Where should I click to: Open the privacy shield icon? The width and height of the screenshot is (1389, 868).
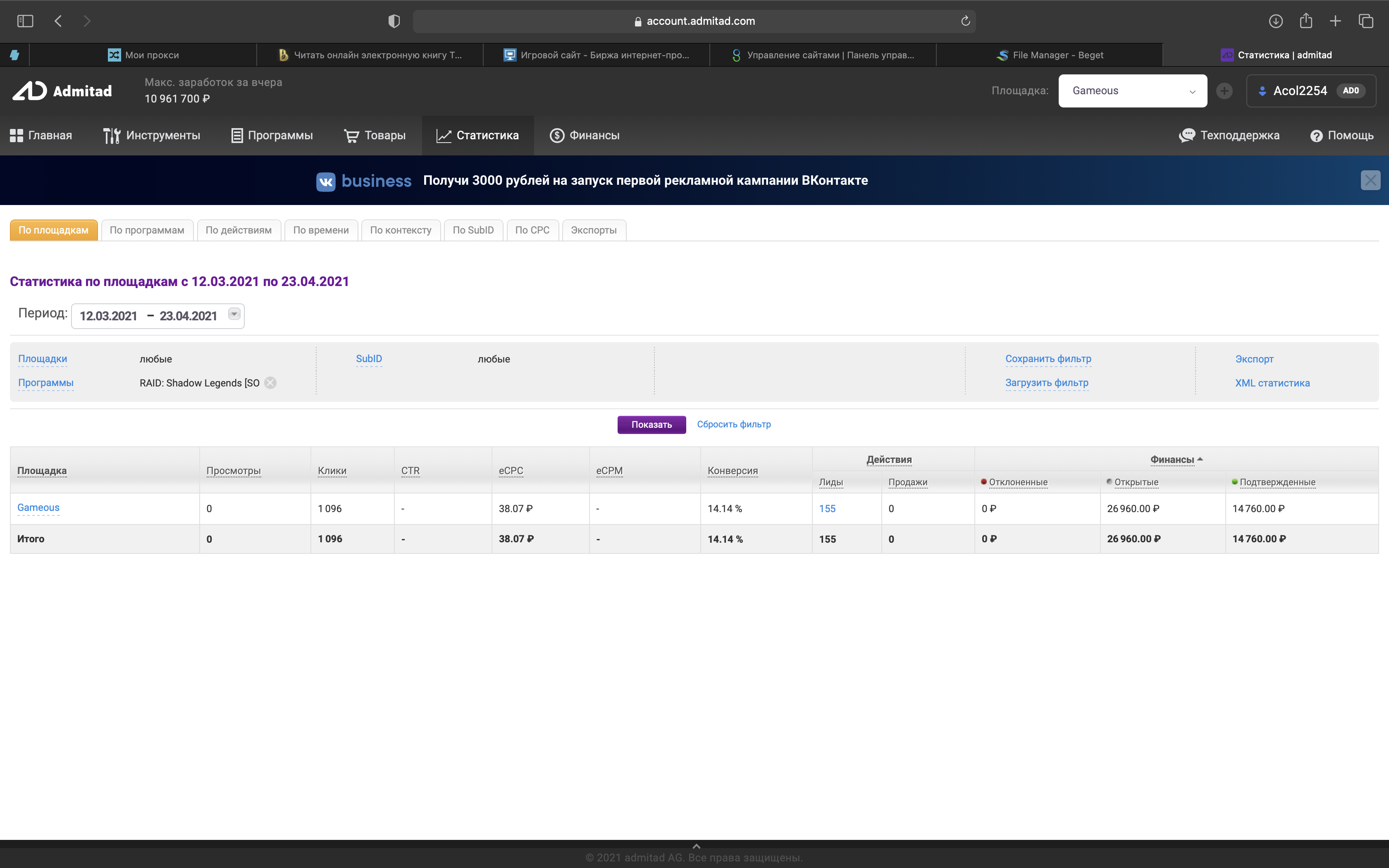coord(394,21)
